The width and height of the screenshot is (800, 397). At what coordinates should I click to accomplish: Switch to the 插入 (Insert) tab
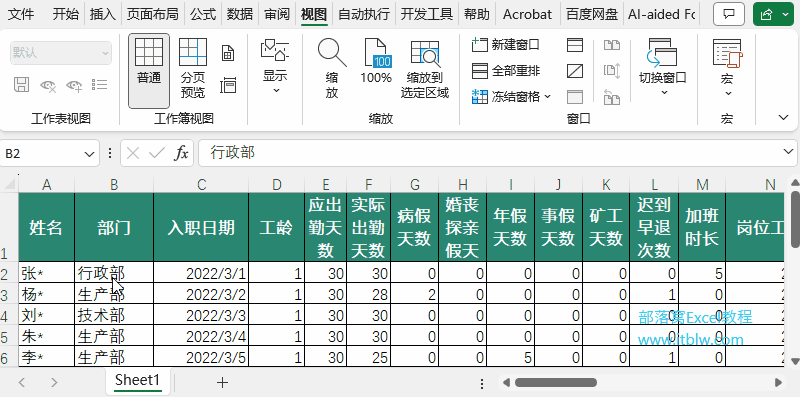click(x=103, y=14)
